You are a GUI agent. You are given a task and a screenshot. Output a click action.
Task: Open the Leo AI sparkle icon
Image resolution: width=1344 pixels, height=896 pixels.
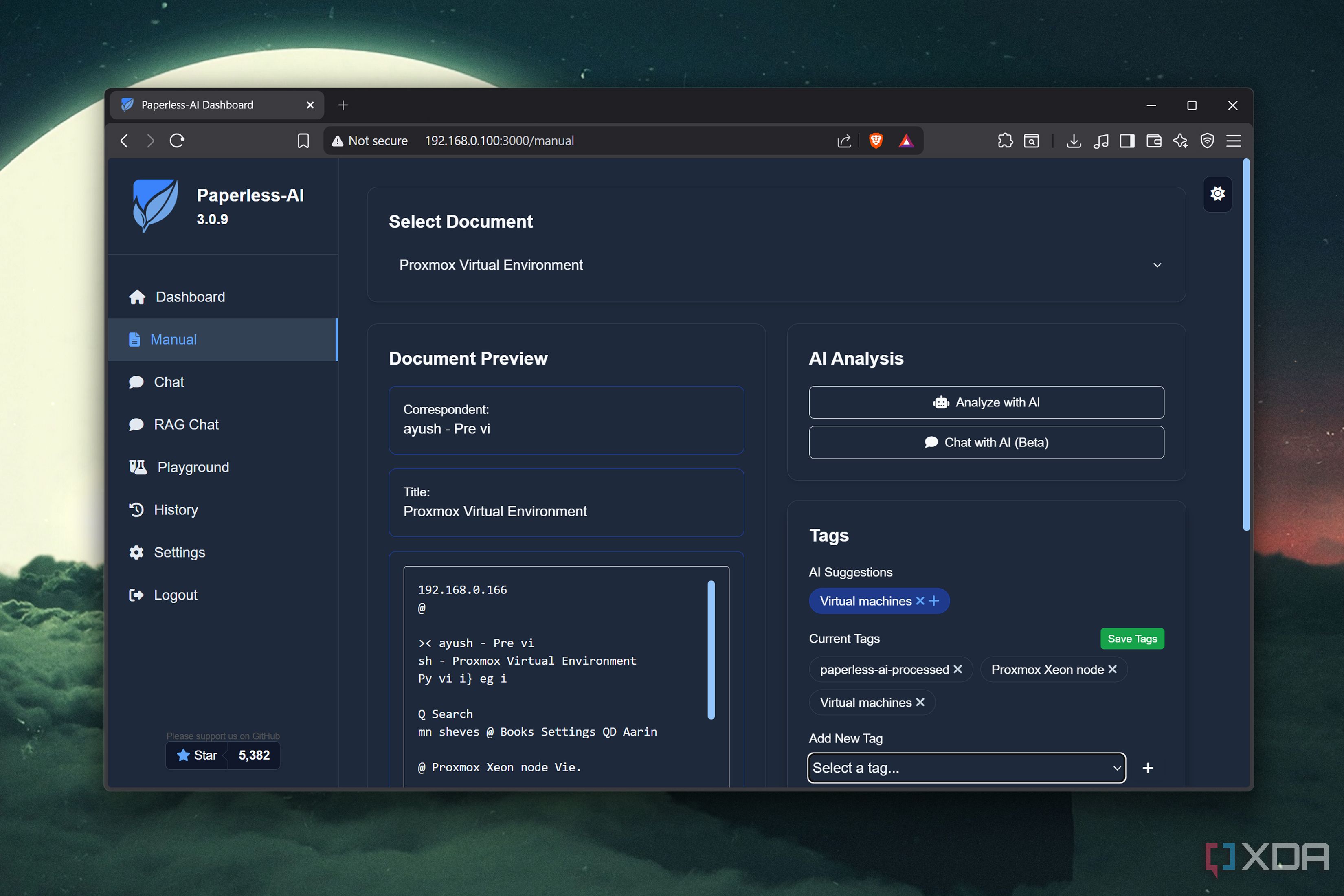pyautogui.click(x=1181, y=141)
